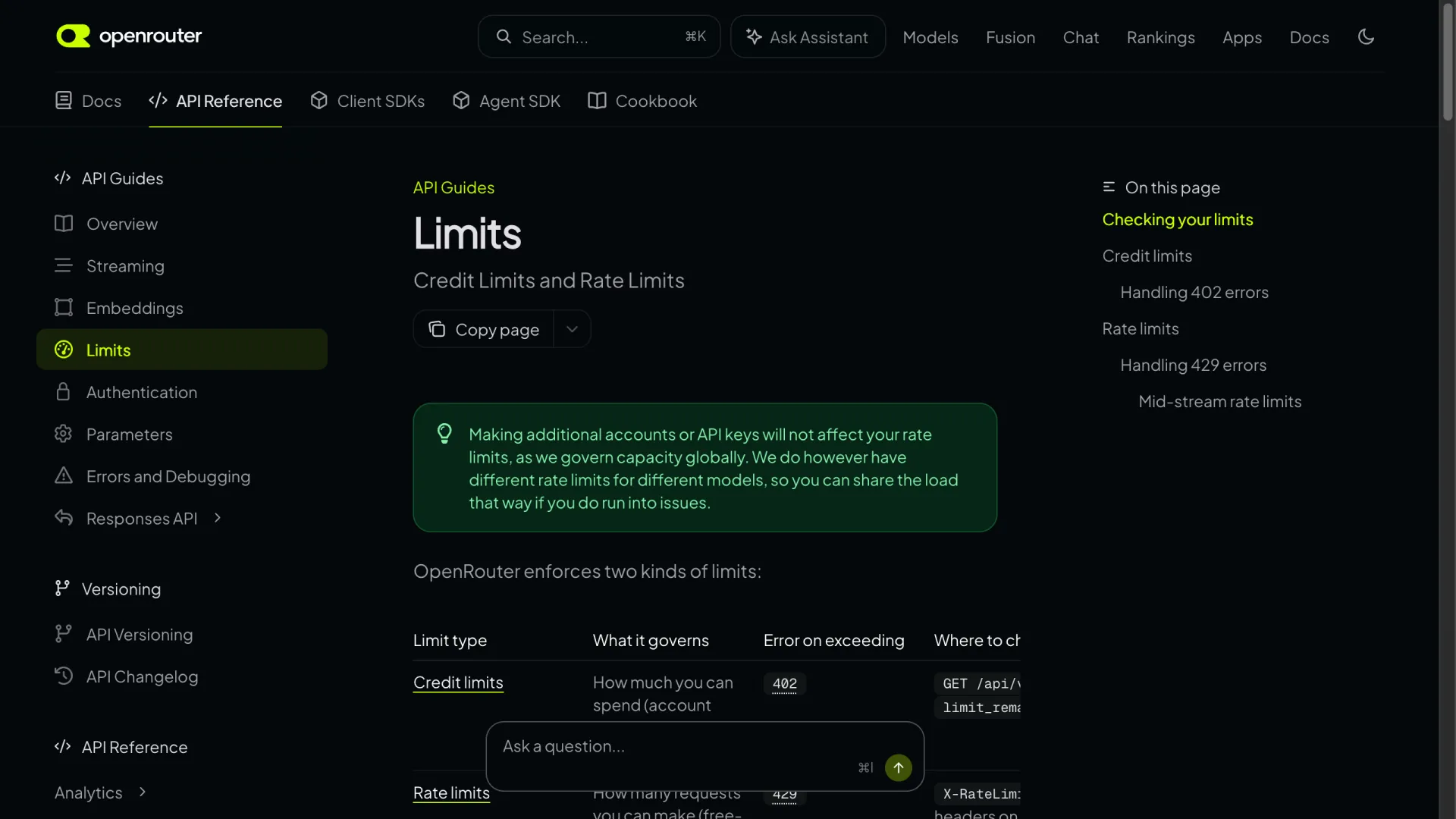Jump to Rate limits in page outline

pyautogui.click(x=1141, y=328)
